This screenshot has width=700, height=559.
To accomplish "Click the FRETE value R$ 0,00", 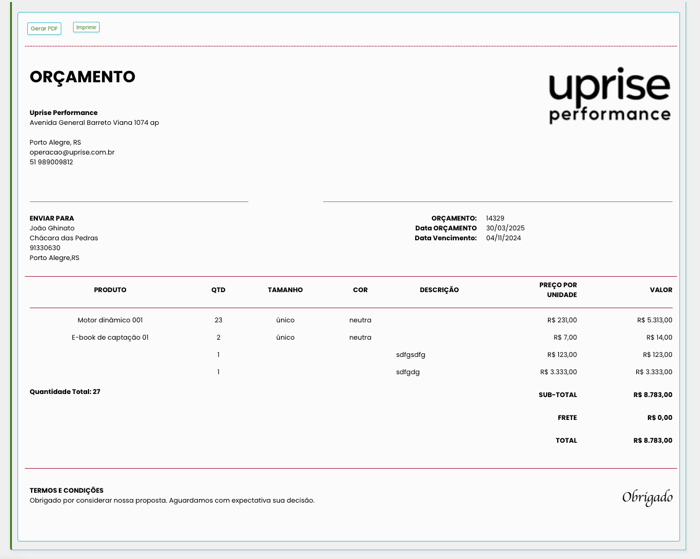I will coord(660,417).
